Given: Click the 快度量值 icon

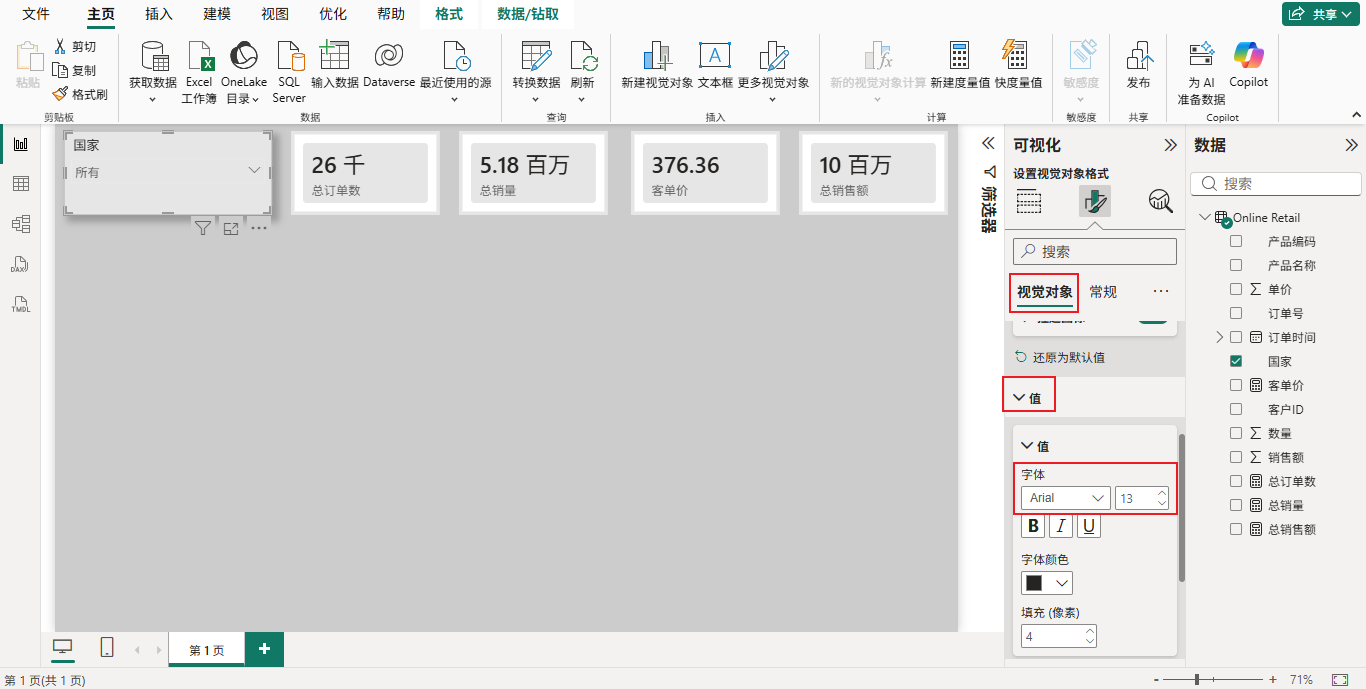Looking at the screenshot, I should (1014, 56).
